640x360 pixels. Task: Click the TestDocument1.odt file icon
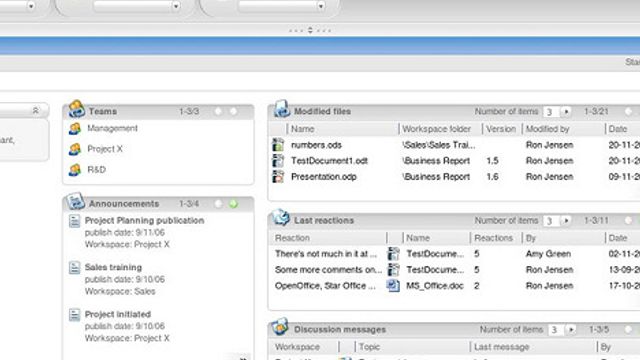point(278,161)
